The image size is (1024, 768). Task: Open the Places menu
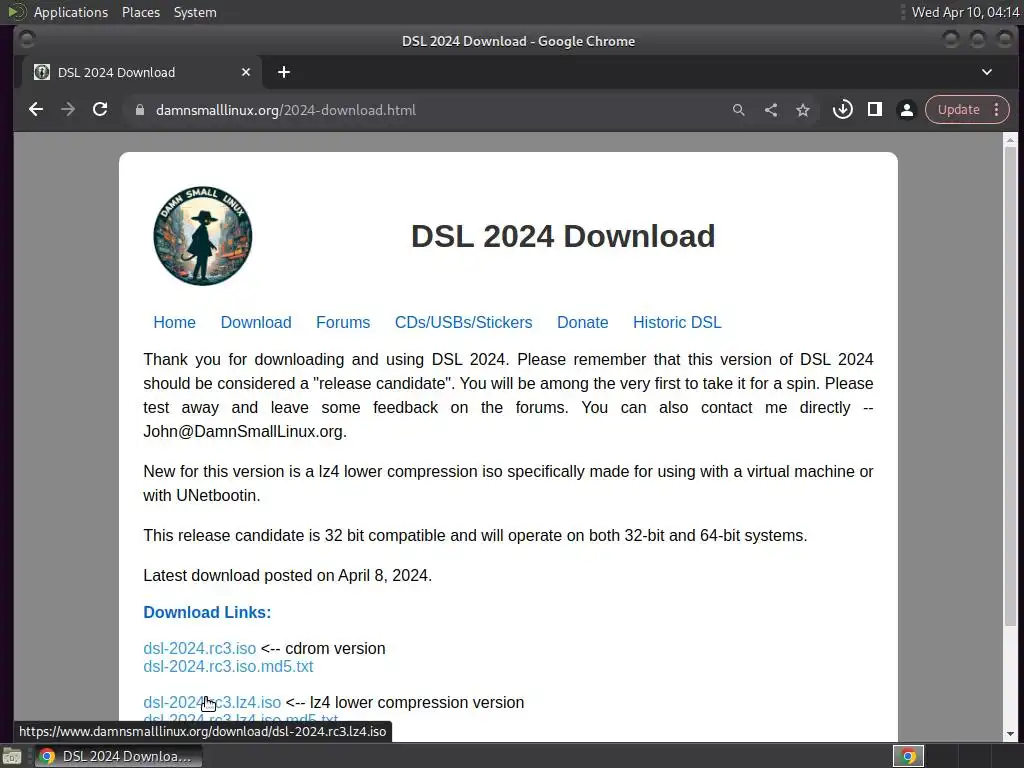coord(141,12)
